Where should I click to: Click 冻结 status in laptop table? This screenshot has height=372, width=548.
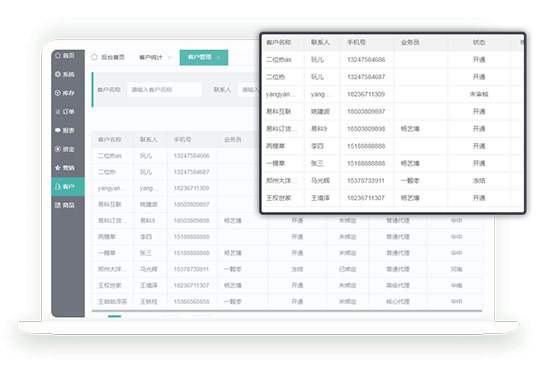(x=297, y=269)
